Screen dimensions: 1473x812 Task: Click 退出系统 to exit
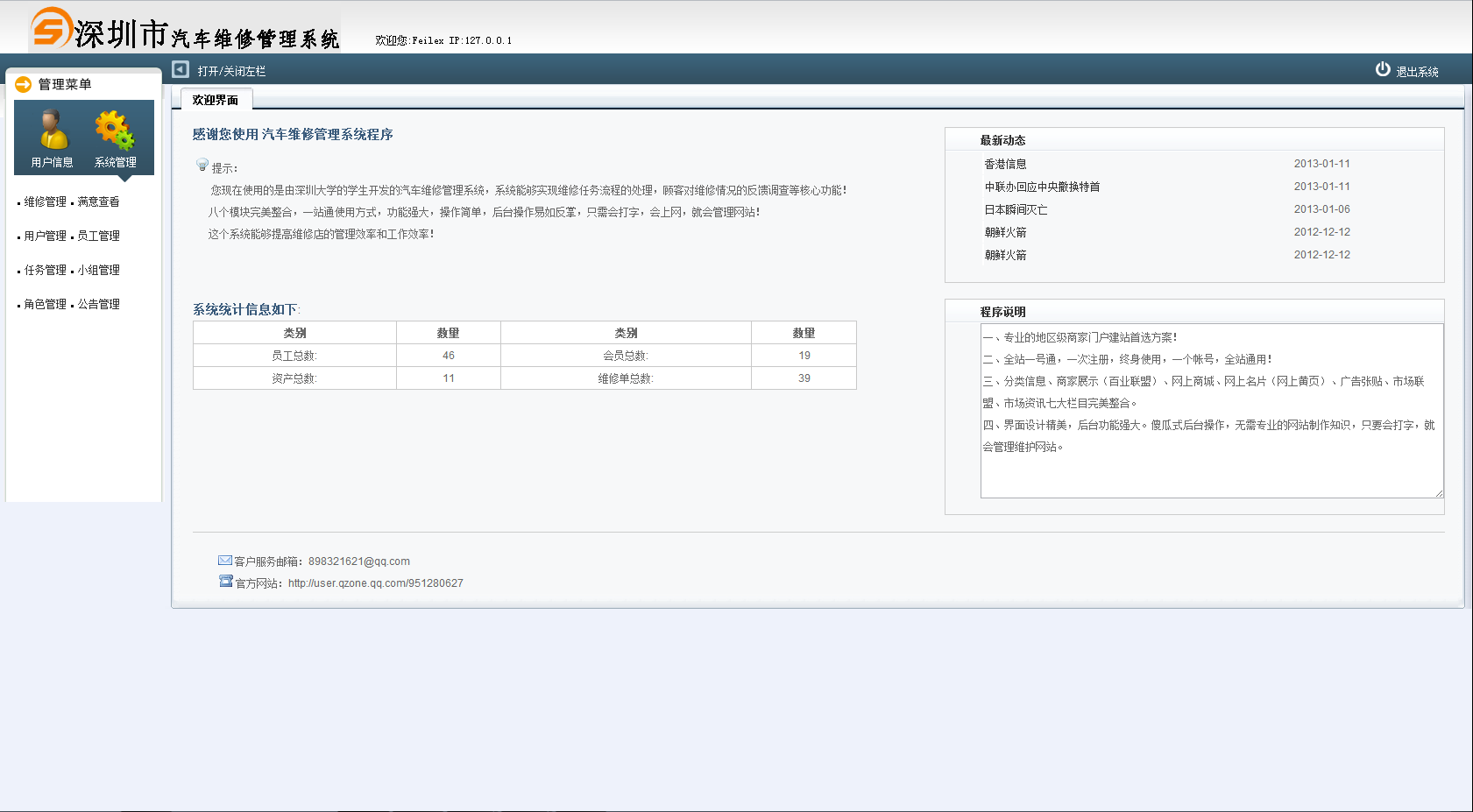click(x=1417, y=72)
